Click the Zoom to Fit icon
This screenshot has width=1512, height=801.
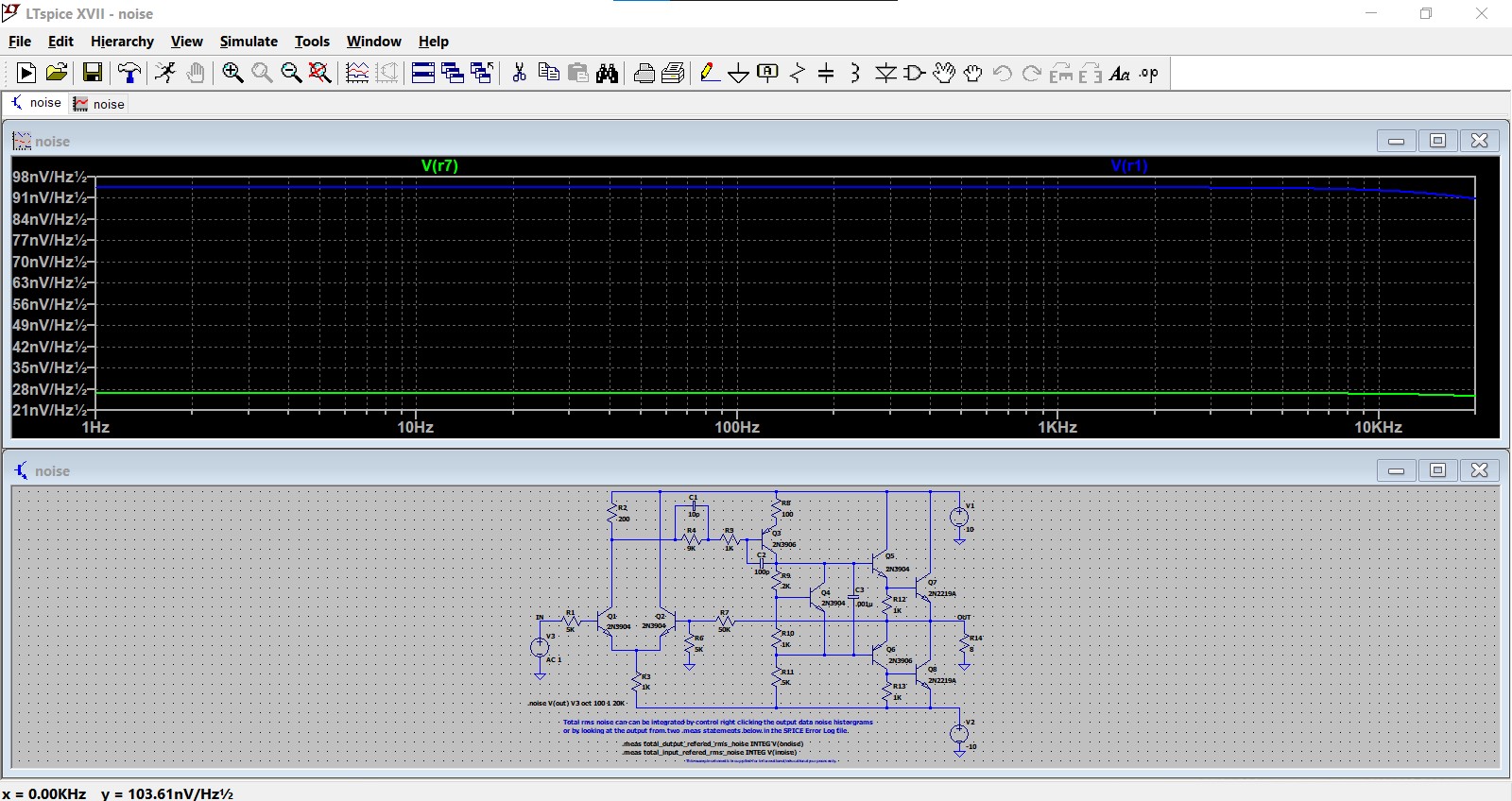(x=320, y=73)
